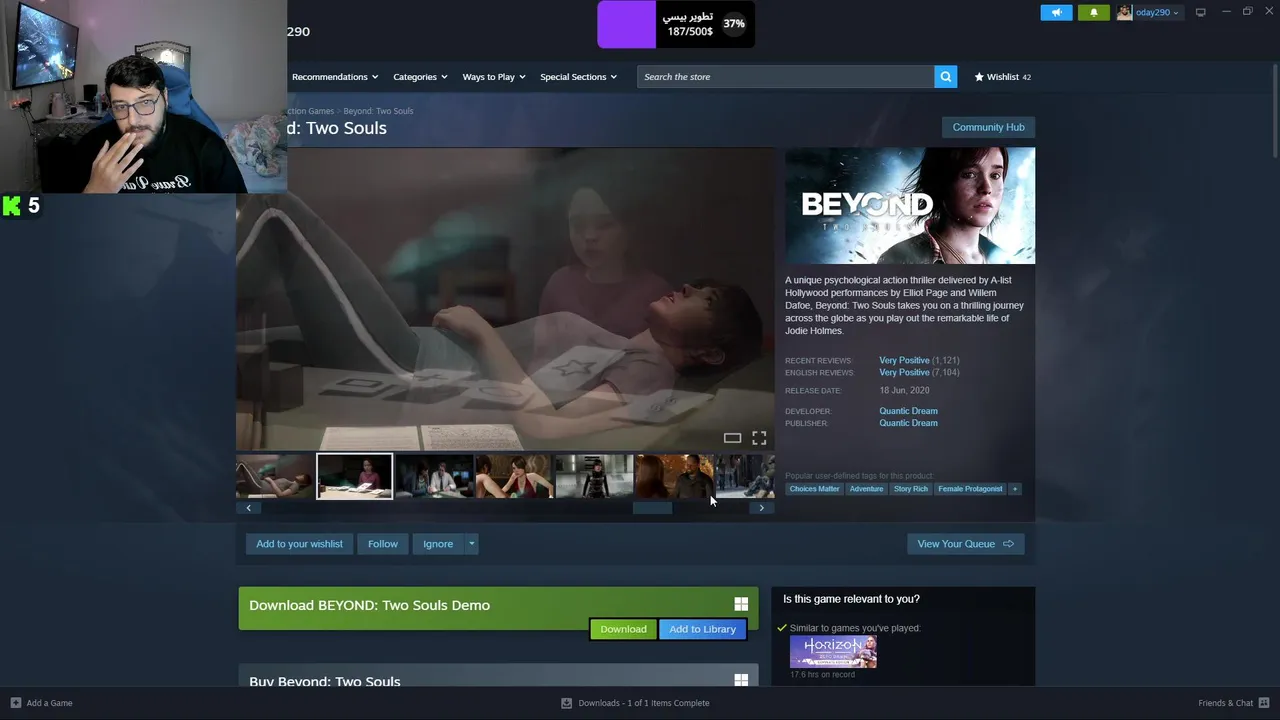
Task: Expand the Recommendations menu
Action: click(335, 77)
